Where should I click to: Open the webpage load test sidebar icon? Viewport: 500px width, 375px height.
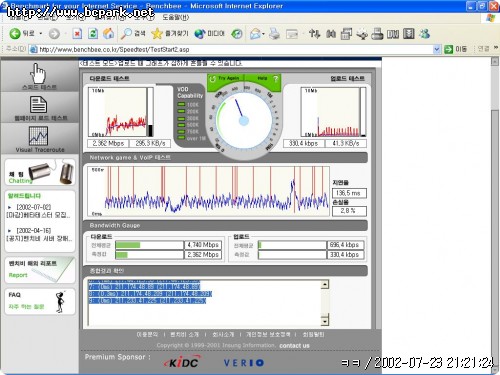40,108
